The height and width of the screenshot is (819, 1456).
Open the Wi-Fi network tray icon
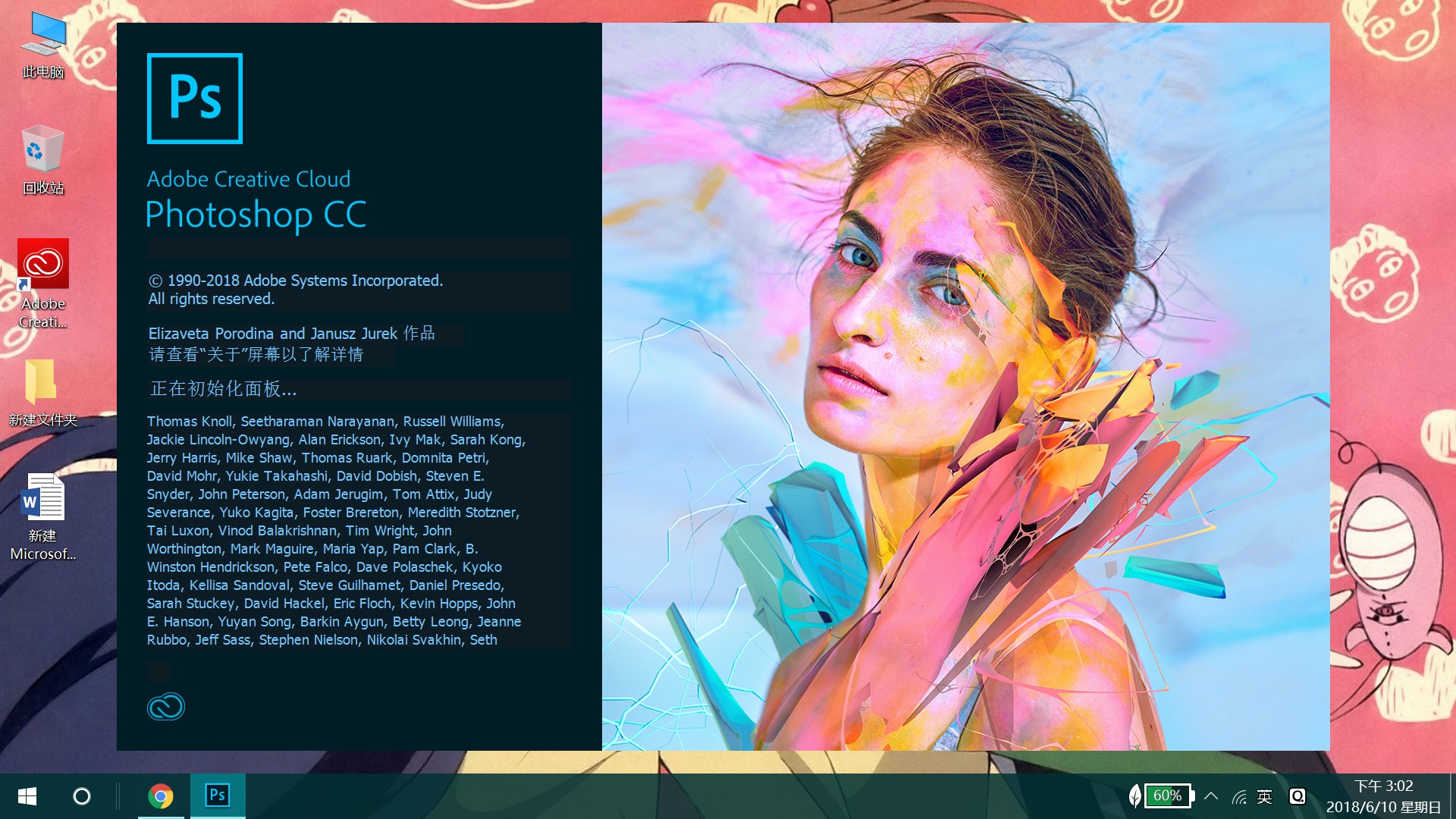1239,796
